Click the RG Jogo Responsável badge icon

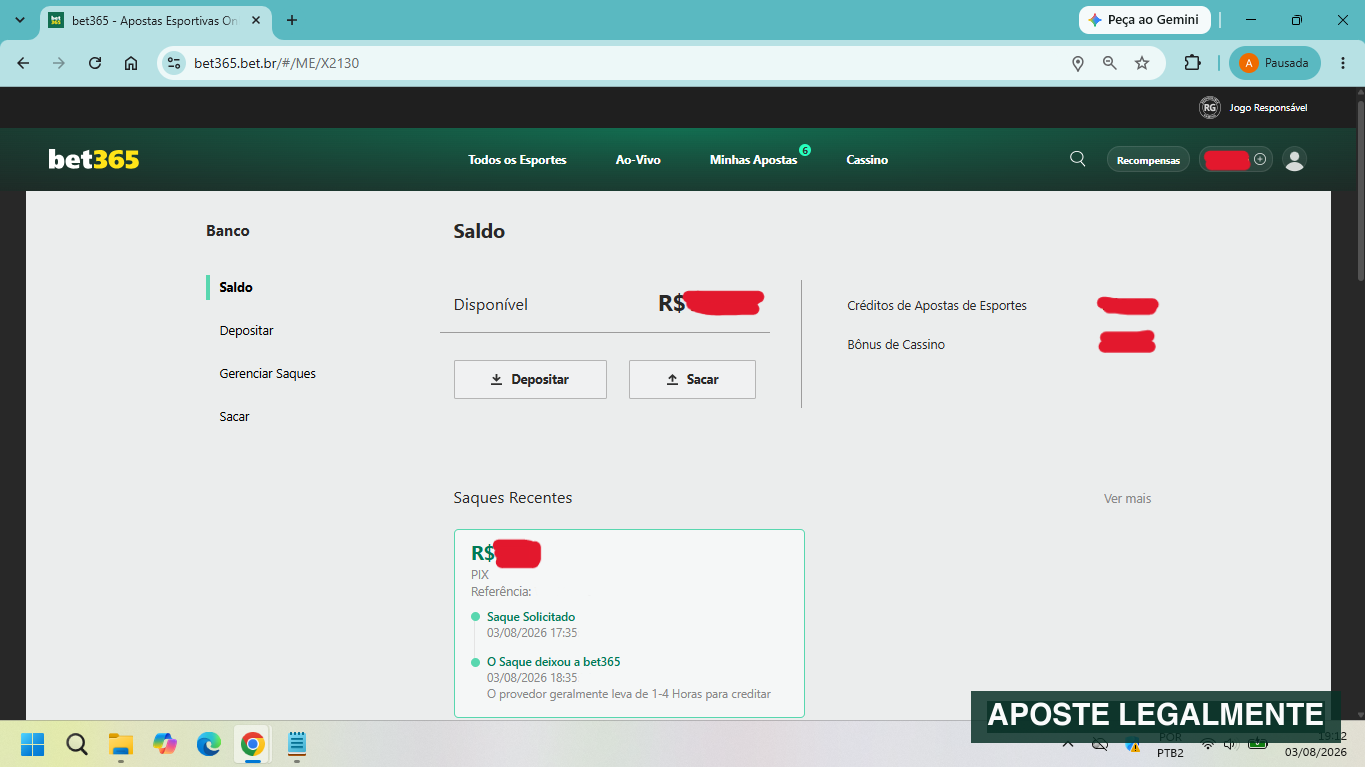1210,107
